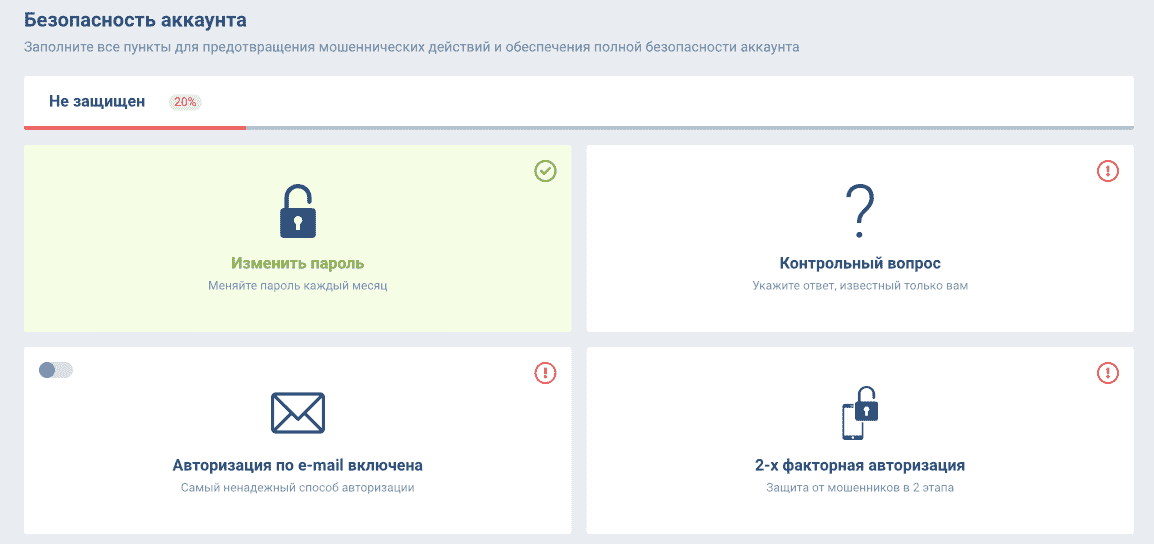Click the open padlock icon for password change

297,211
